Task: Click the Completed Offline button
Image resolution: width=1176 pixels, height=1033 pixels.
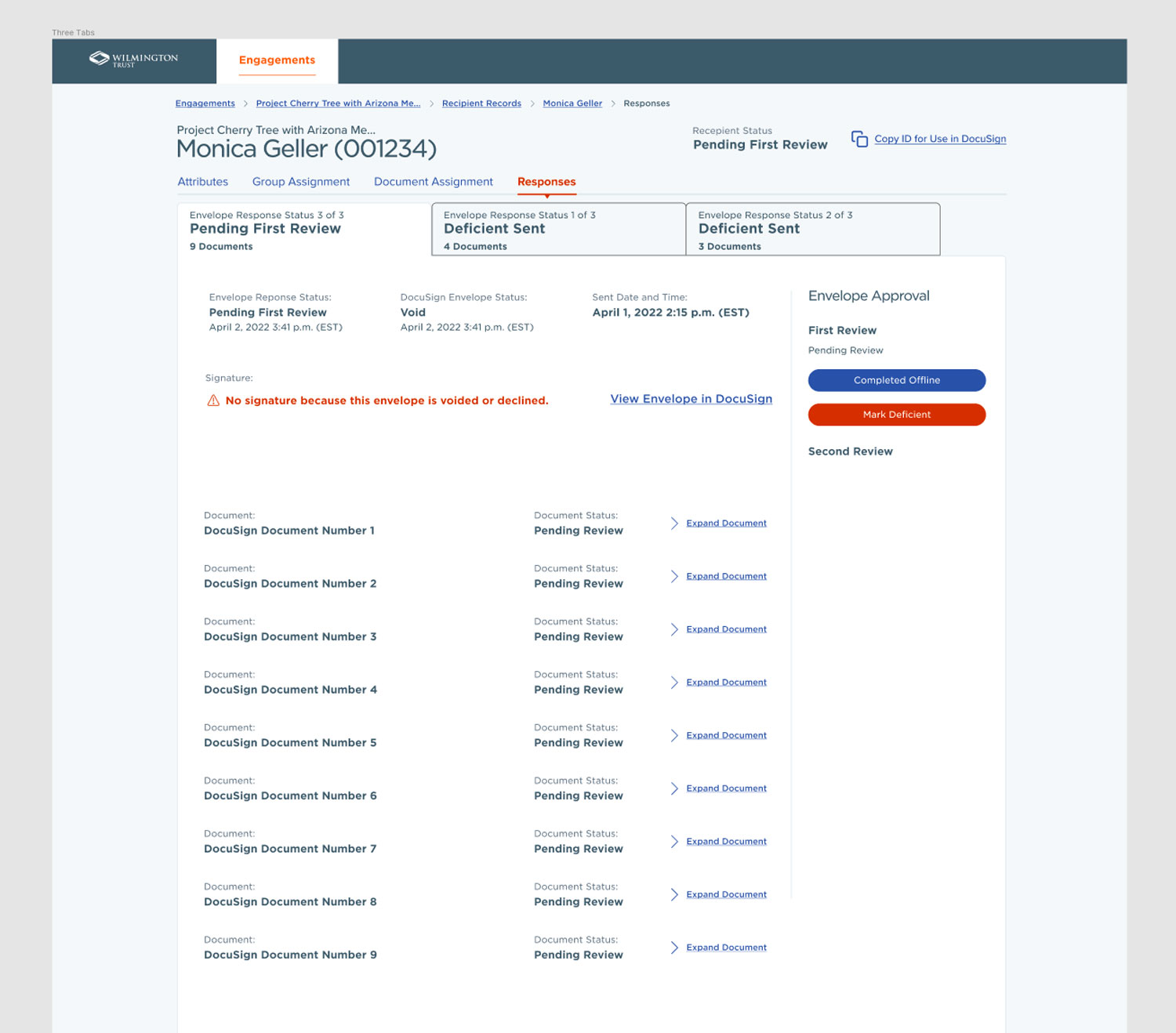Action: [897, 380]
